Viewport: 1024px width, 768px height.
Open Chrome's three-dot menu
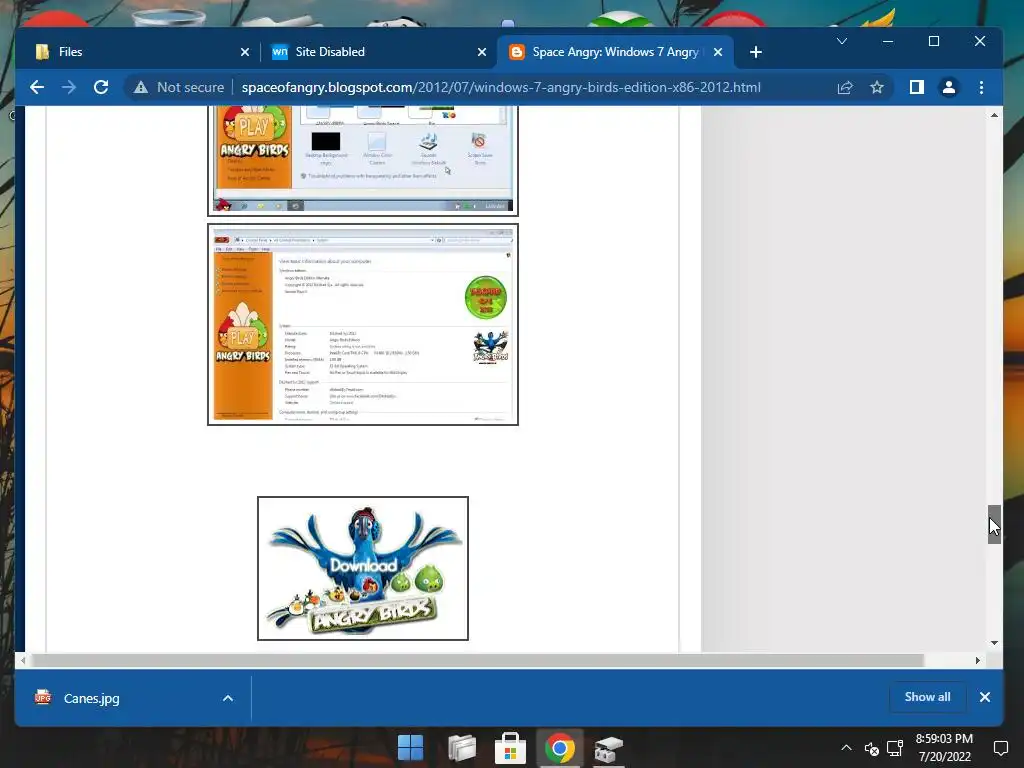pos(981,87)
